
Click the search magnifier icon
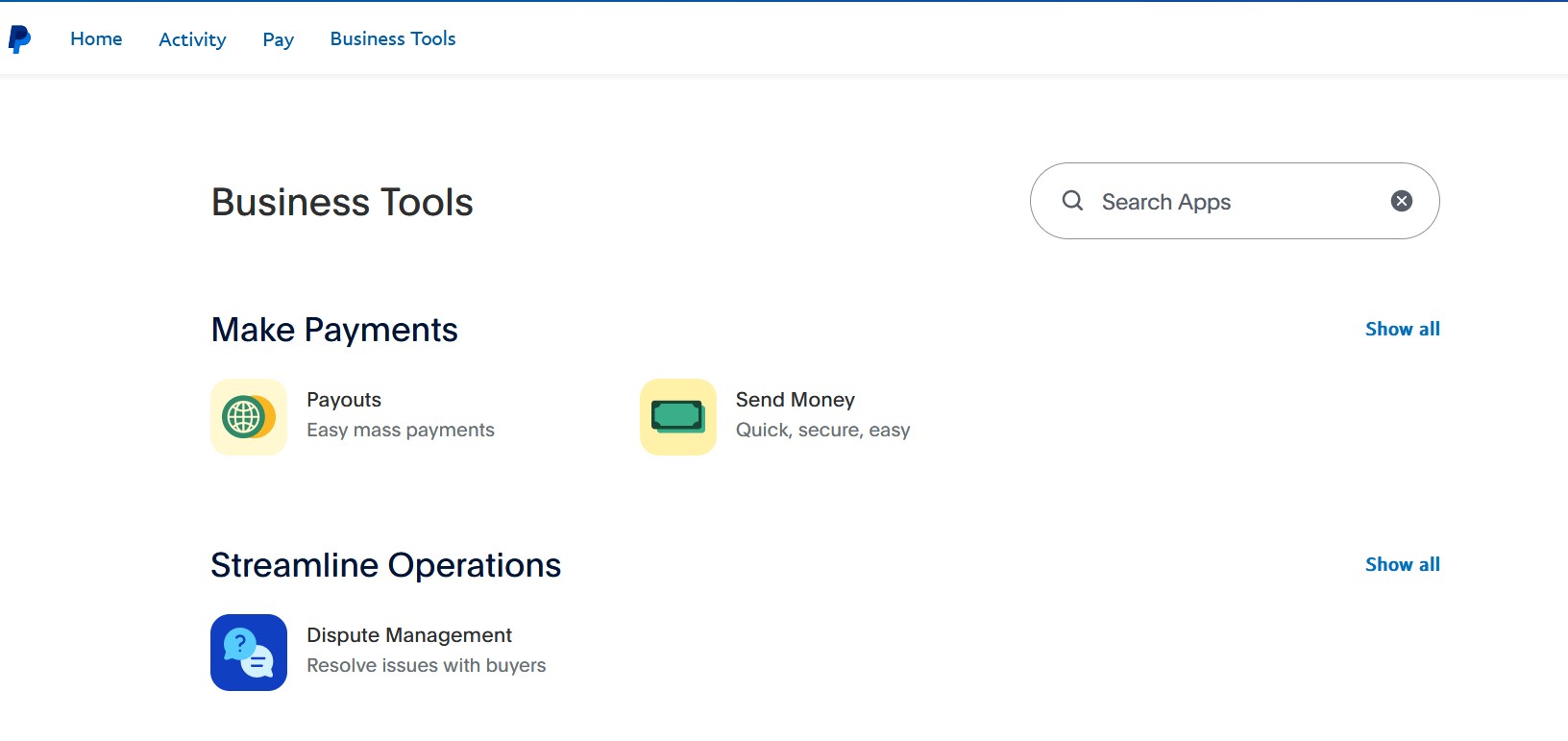1072,201
